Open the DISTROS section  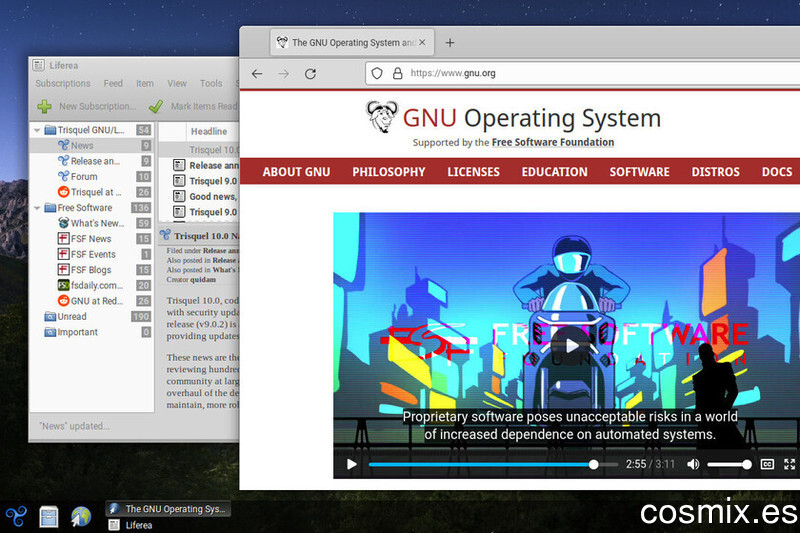pyautogui.click(x=715, y=172)
